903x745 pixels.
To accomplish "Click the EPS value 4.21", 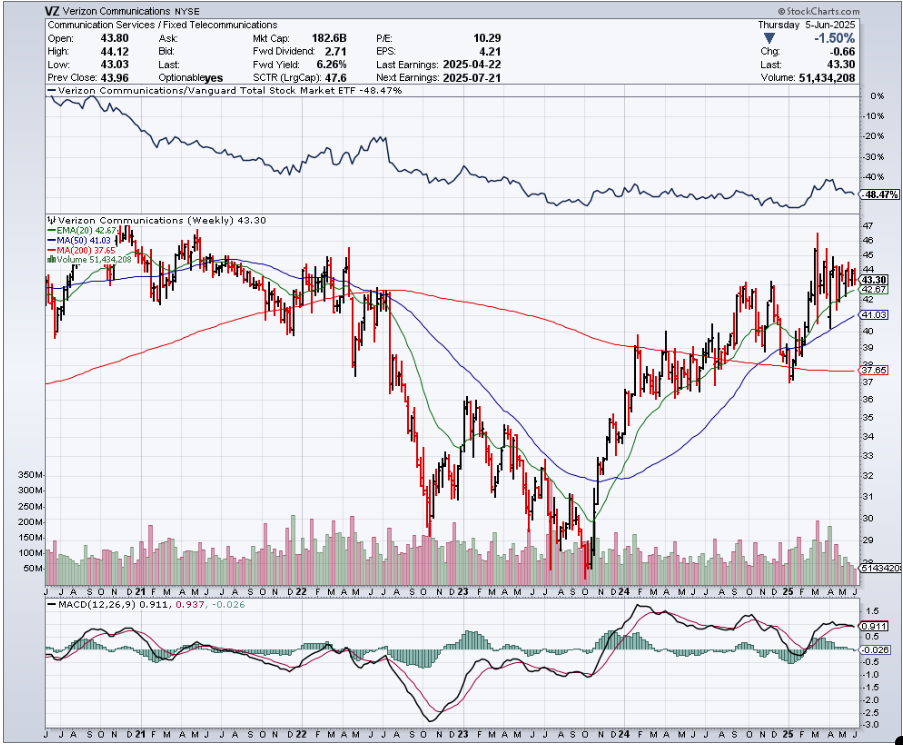I will (x=490, y=51).
